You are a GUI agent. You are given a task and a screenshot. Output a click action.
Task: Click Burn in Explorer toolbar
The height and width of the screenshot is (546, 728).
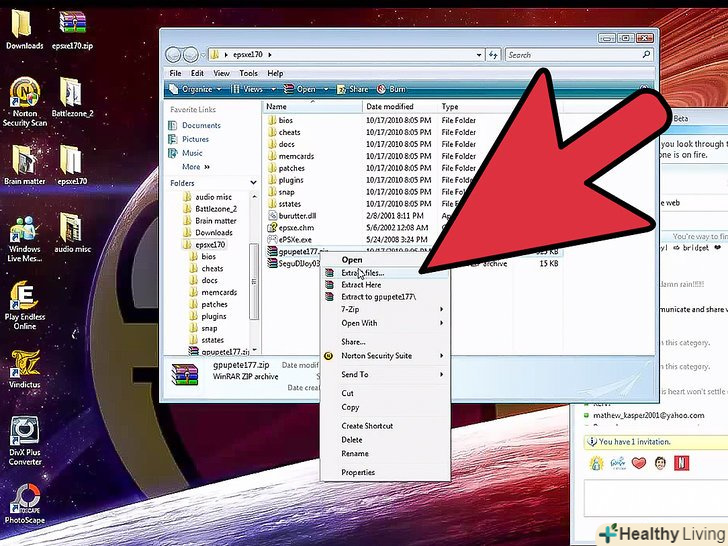point(391,89)
